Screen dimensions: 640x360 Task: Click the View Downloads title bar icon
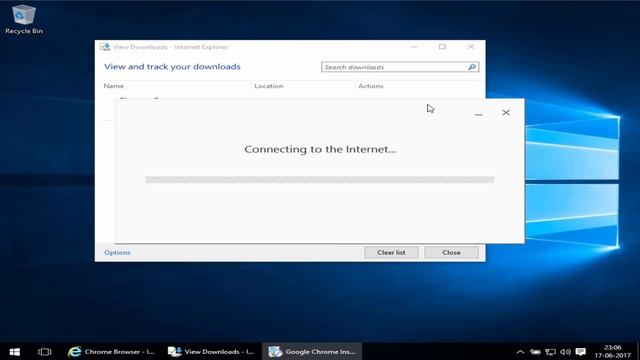click(105, 47)
